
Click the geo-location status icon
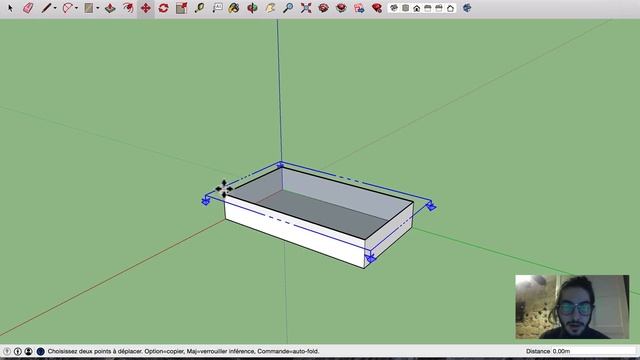coord(7,351)
